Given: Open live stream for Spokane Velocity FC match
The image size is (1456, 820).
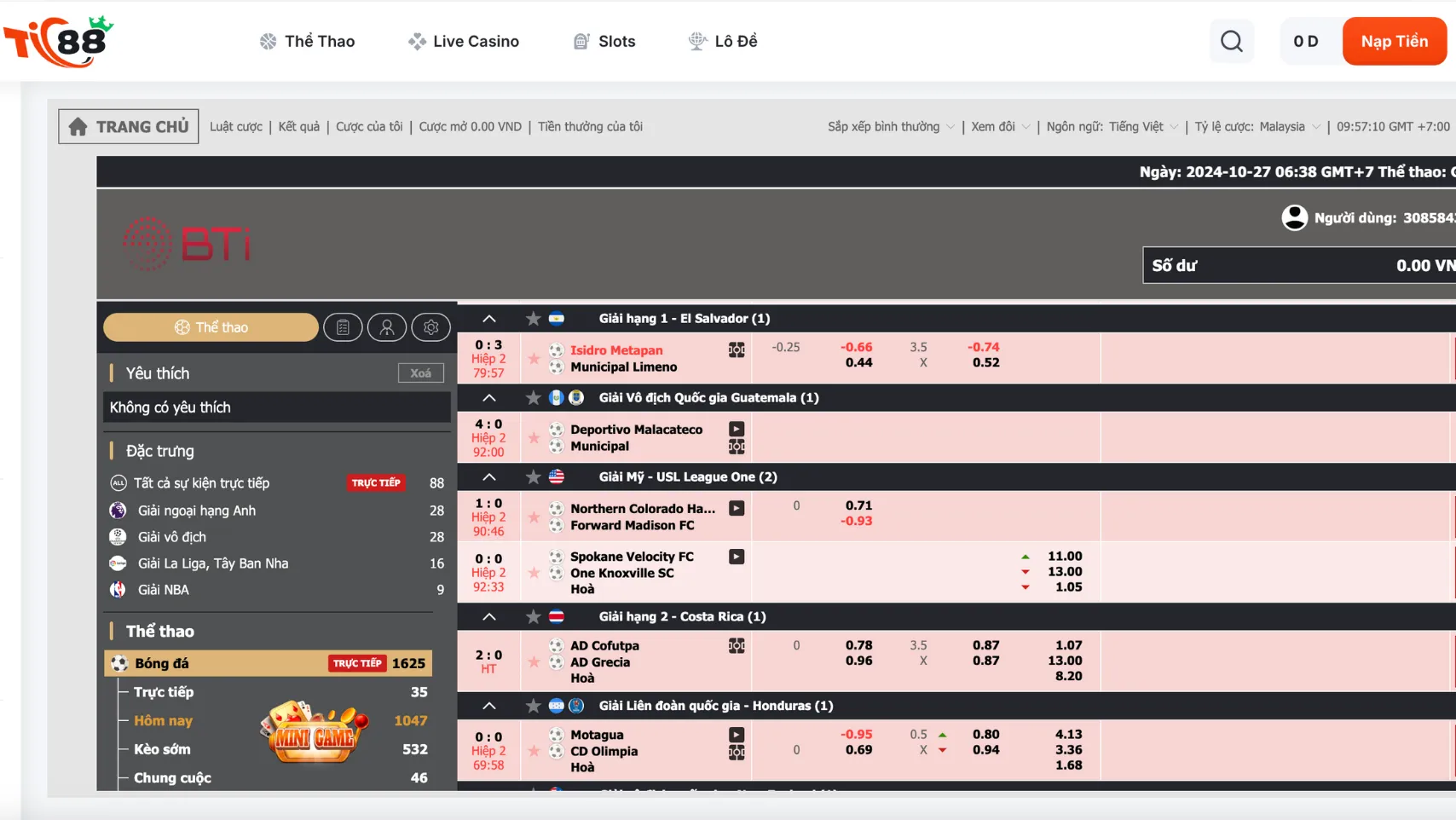Looking at the screenshot, I should (x=737, y=557).
